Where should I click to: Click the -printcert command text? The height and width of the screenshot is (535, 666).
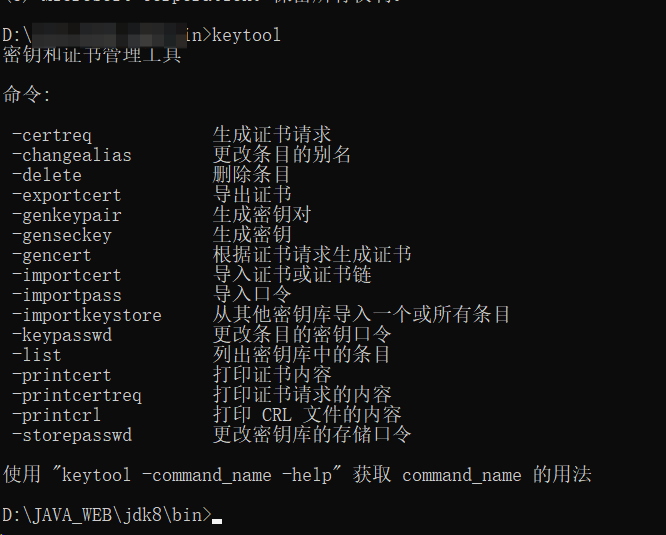[x=62, y=375]
